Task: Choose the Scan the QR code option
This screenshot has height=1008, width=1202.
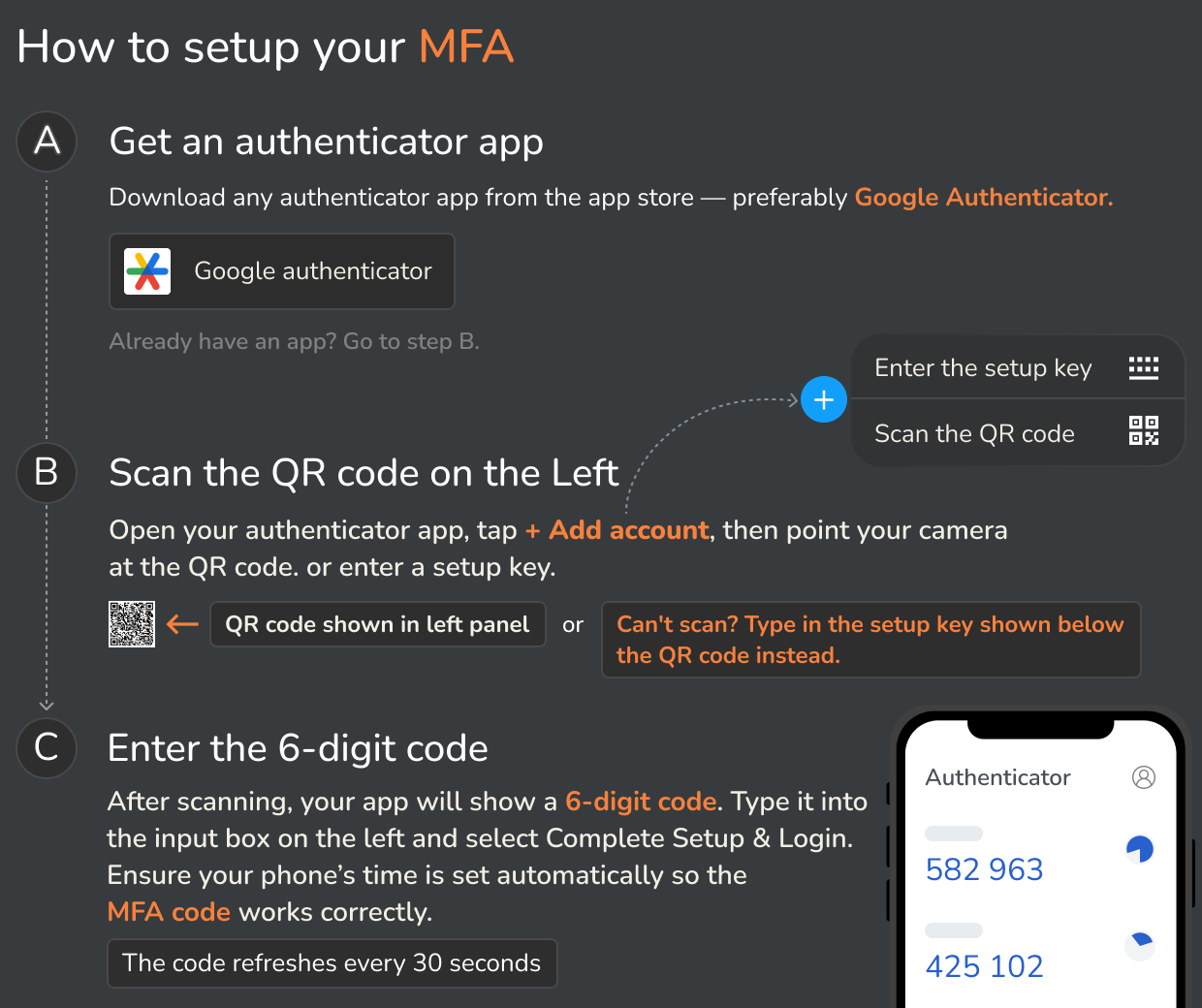Action: point(974,433)
